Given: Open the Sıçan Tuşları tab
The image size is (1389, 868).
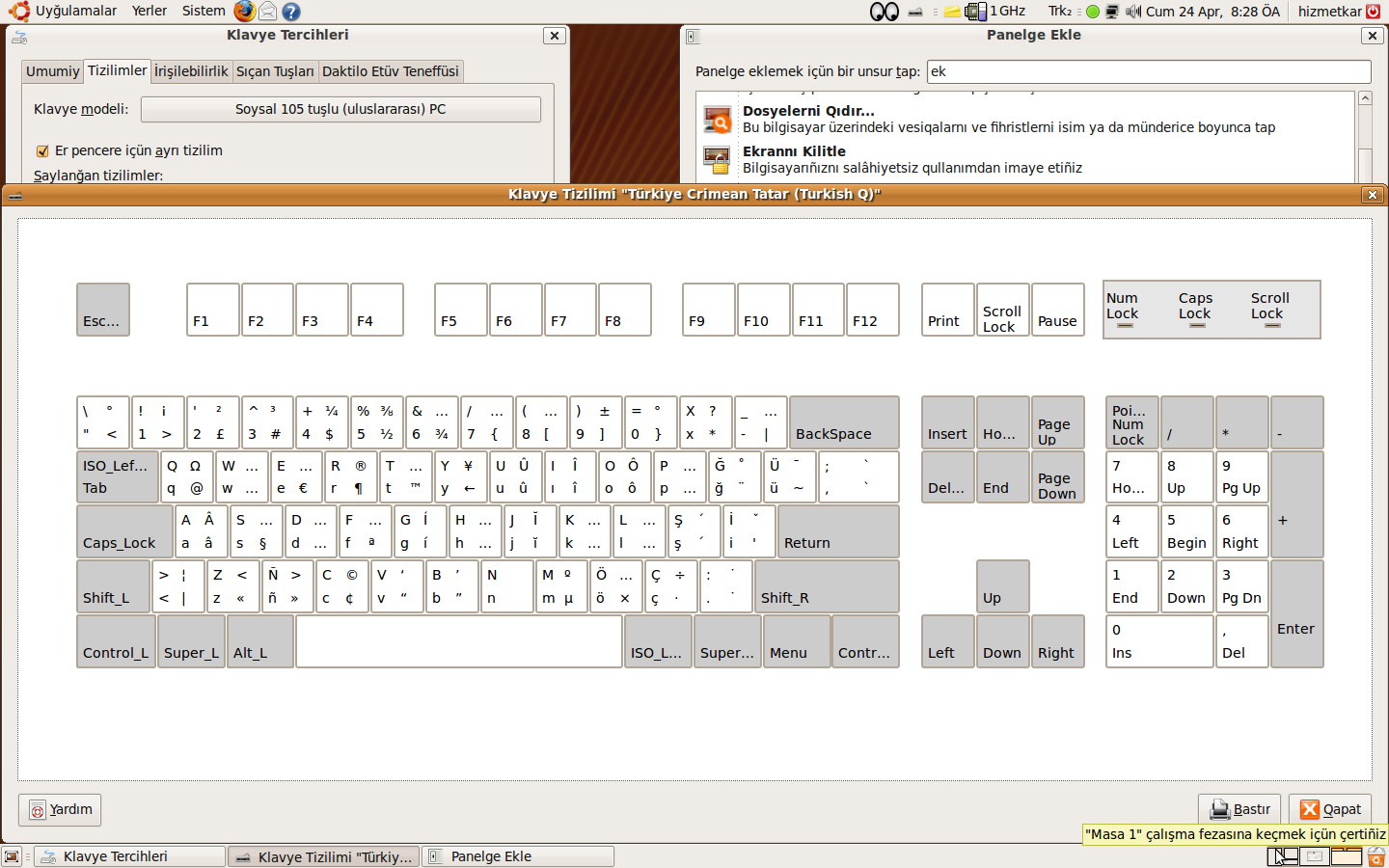Looking at the screenshot, I should point(275,71).
